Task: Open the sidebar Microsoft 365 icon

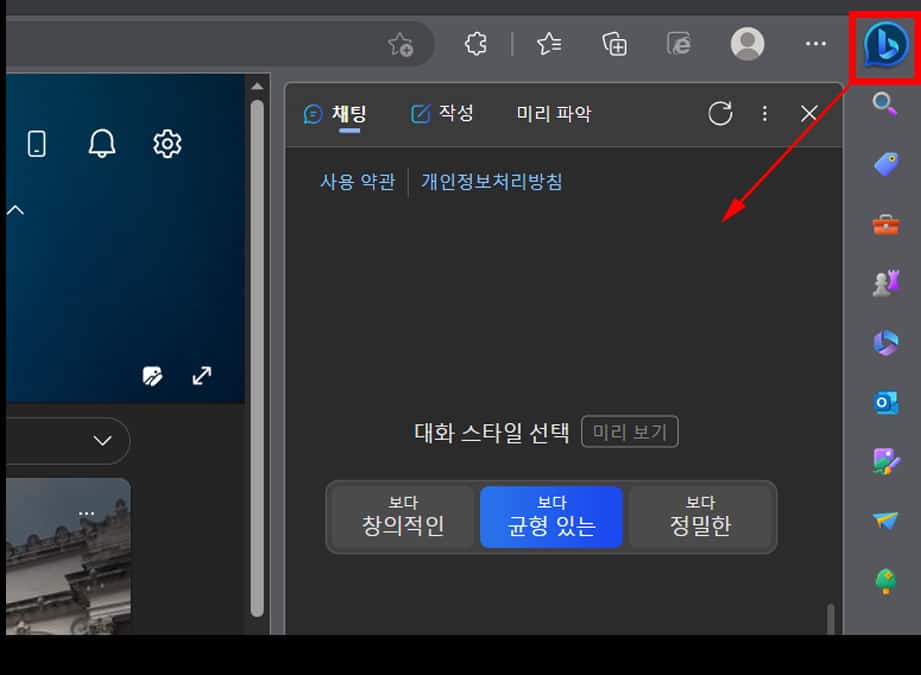Action: [x=886, y=343]
